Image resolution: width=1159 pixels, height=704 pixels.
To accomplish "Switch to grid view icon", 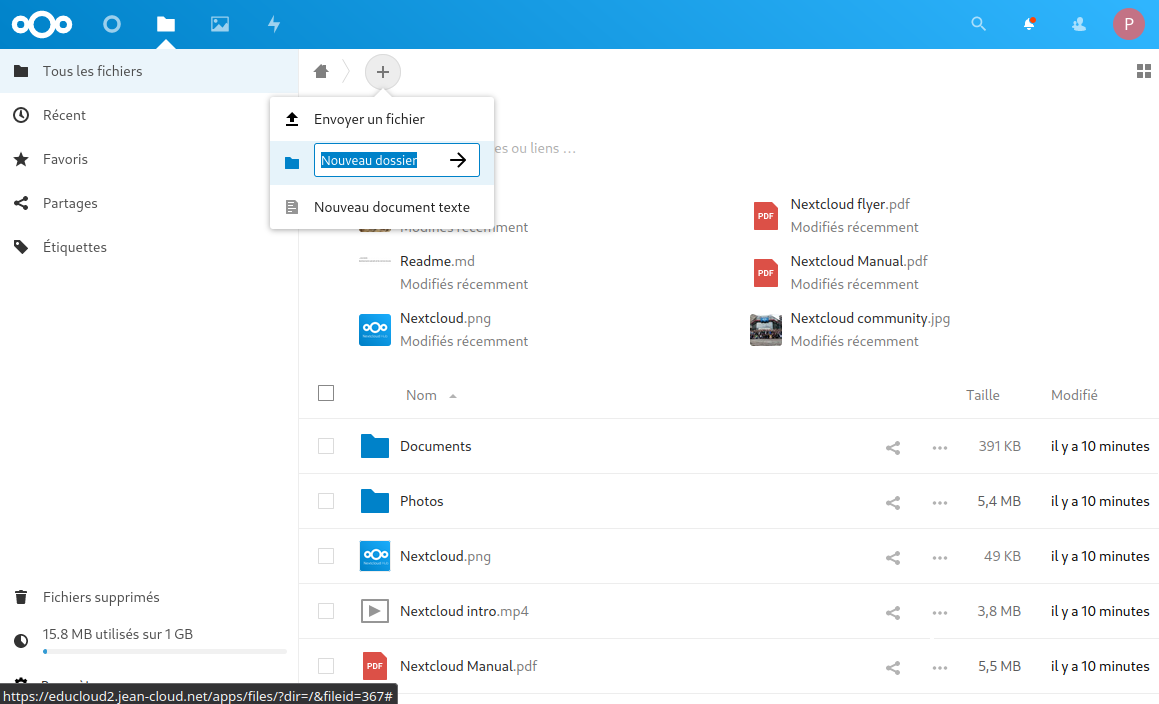I will [x=1144, y=71].
